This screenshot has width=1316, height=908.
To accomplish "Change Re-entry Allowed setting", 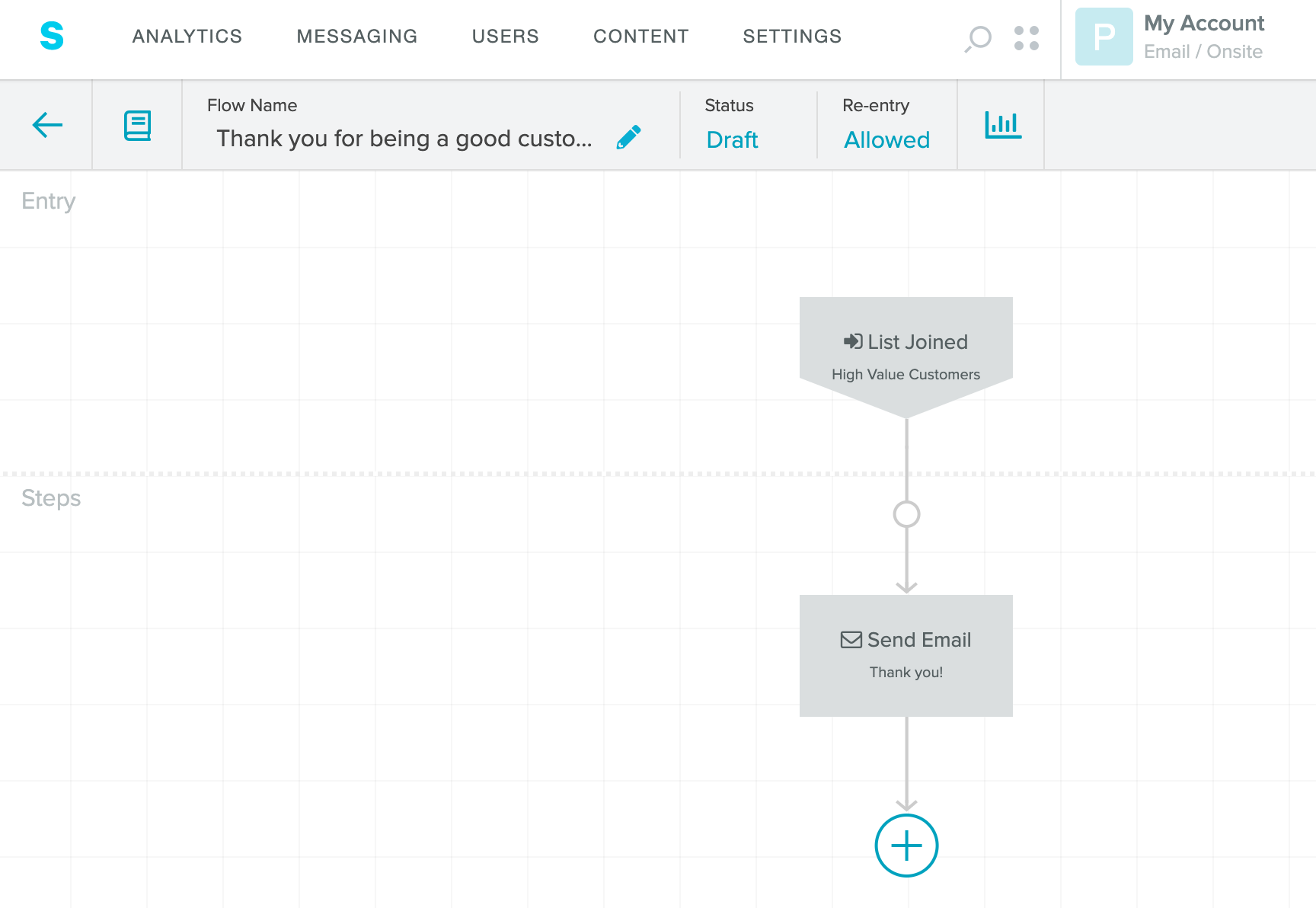I will (x=887, y=140).
